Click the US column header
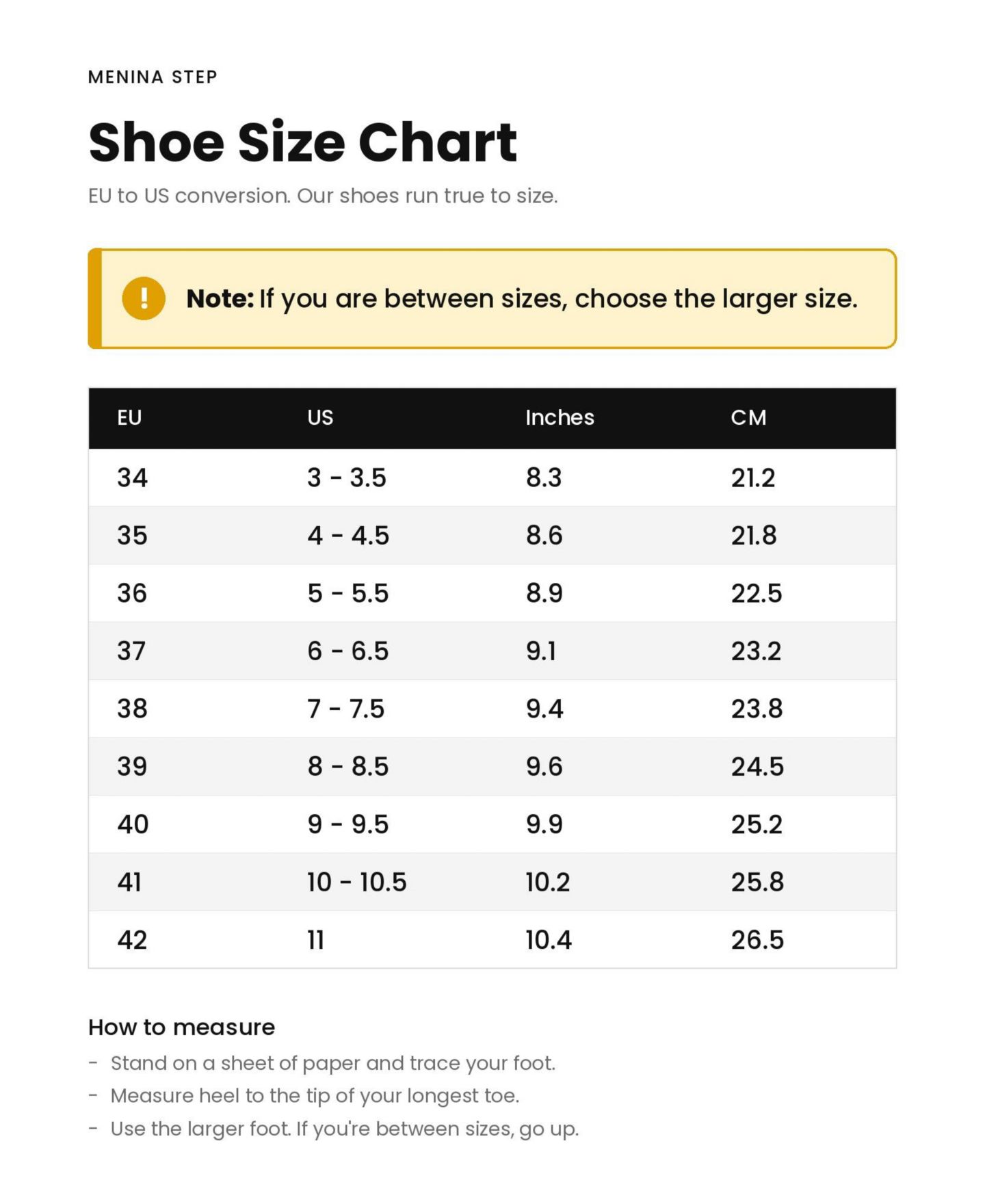This screenshot has width=985, height=1204. [x=320, y=417]
